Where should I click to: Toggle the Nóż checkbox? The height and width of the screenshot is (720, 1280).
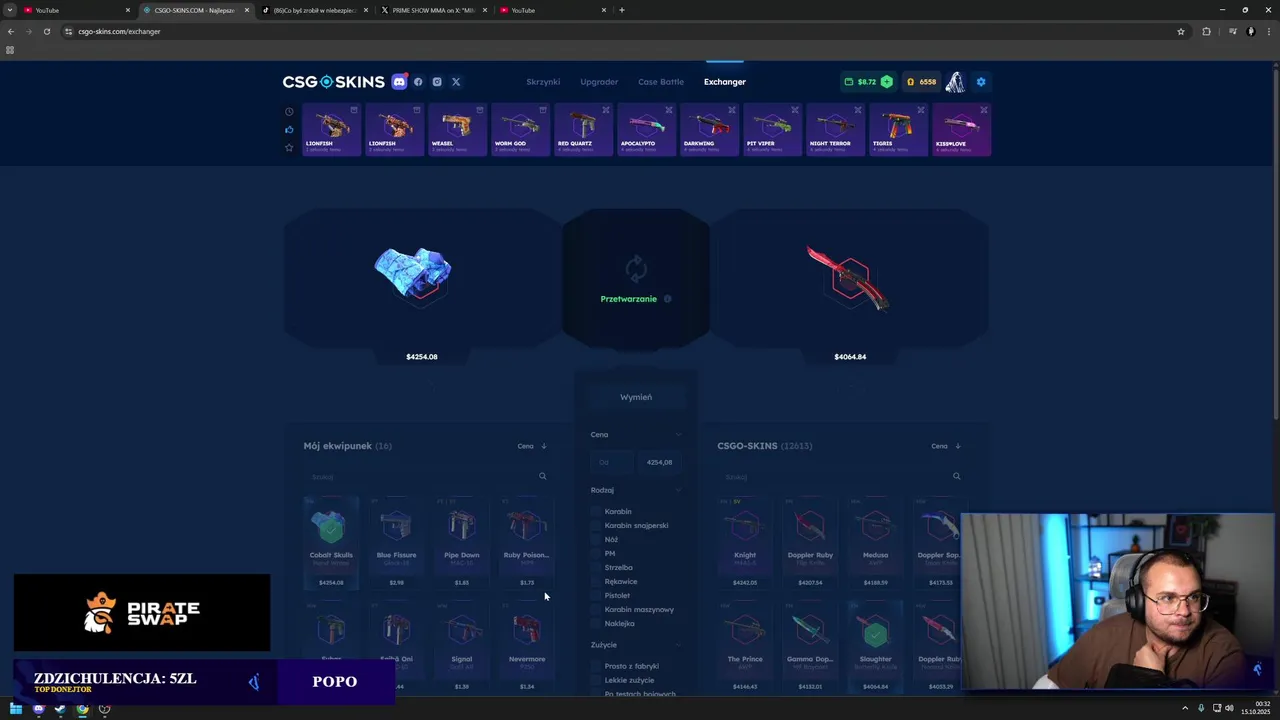[597, 540]
